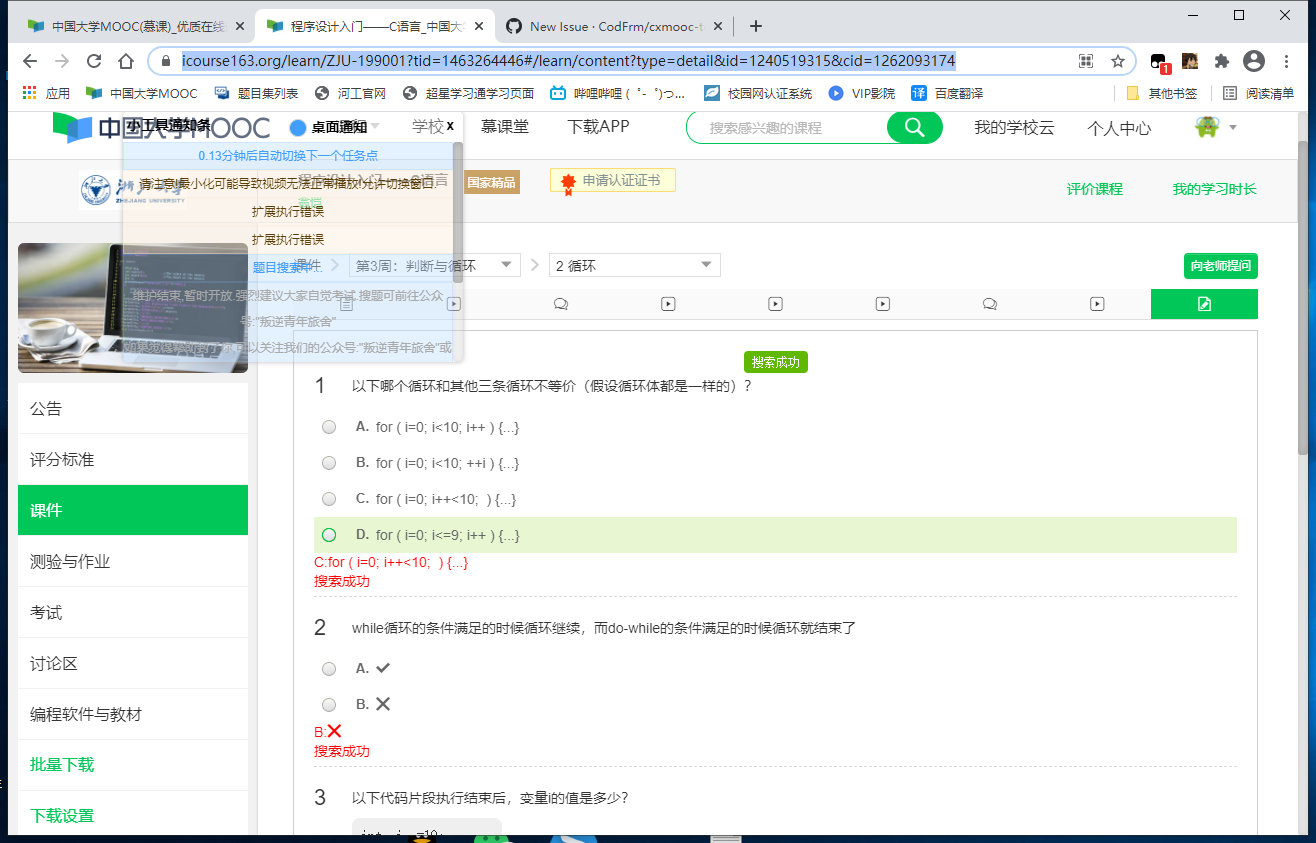Open the video lesson icon before the quiz tab
This screenshot has width=1316, height=843.
pyautogui.click(x=1097, y=304)
